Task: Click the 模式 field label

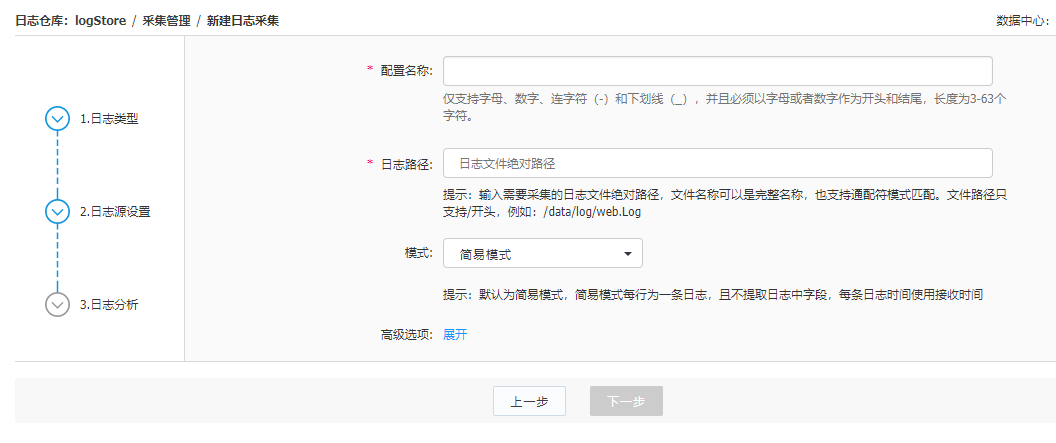Action: [418, 254]
